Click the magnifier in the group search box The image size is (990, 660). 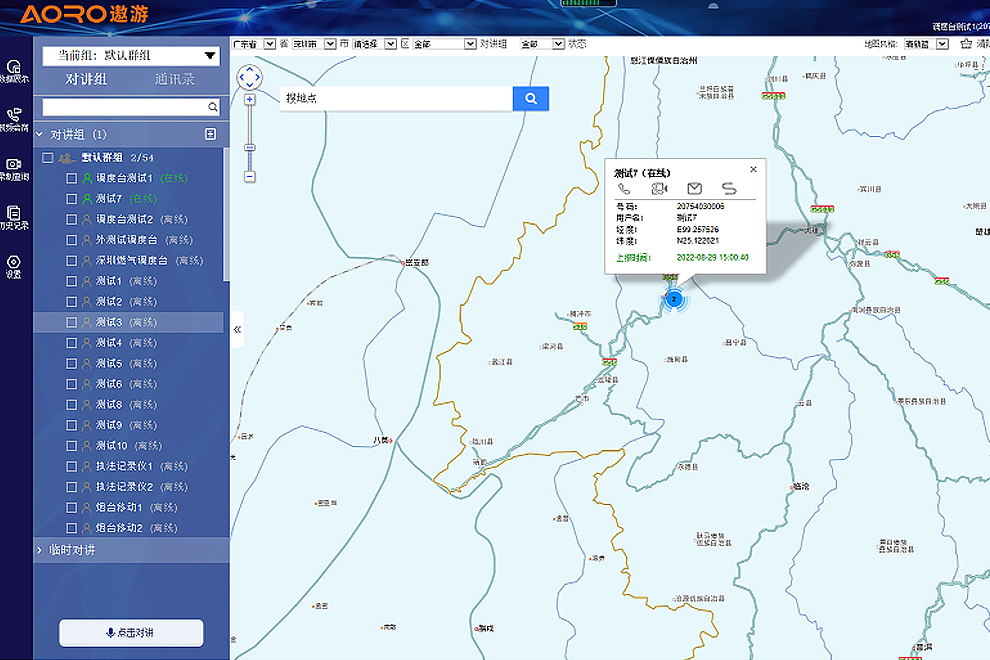click(x=213, y=107)
